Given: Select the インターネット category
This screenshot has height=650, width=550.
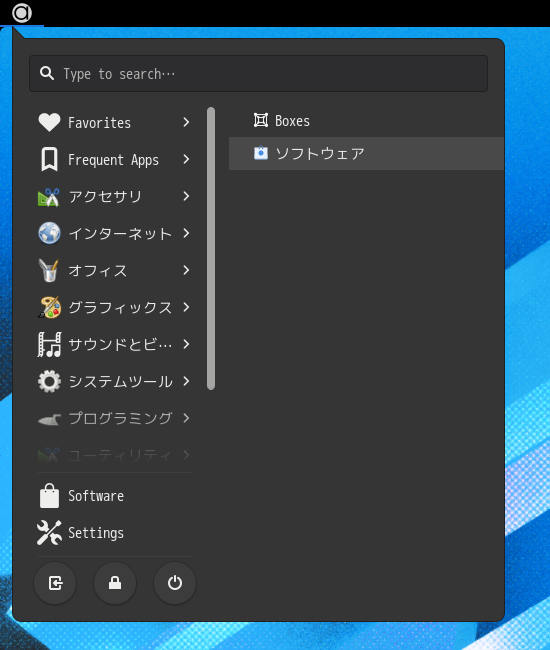Looking at the screenshot, I should point(115,233).
